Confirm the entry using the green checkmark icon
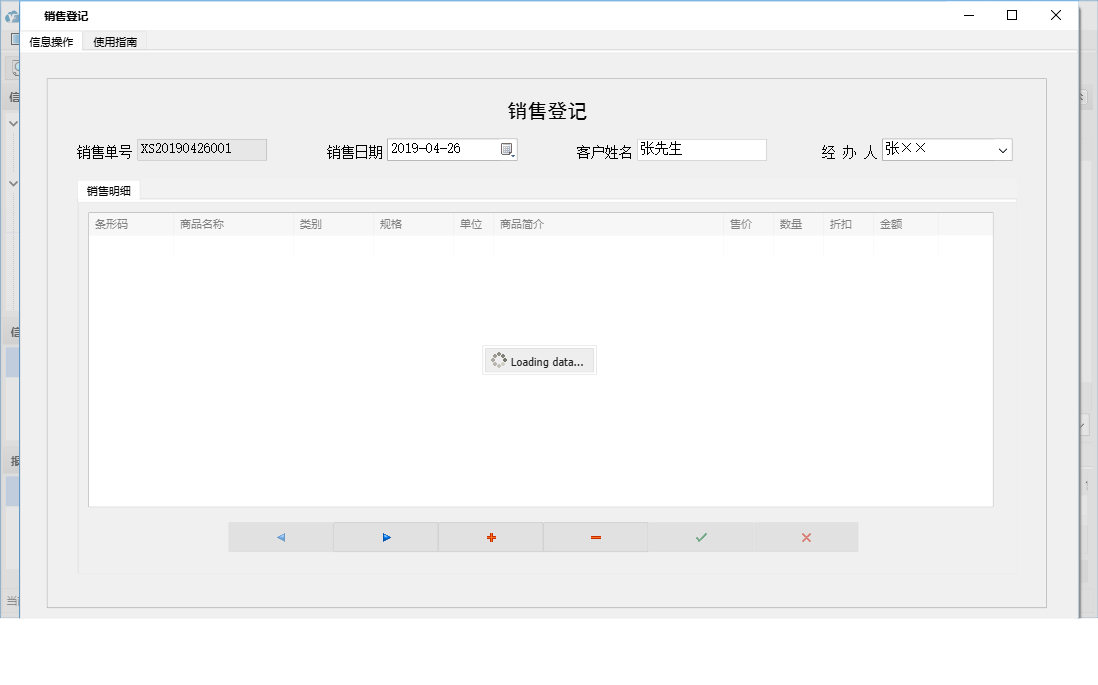This screenshot has height=685, width=1098. 700,537
